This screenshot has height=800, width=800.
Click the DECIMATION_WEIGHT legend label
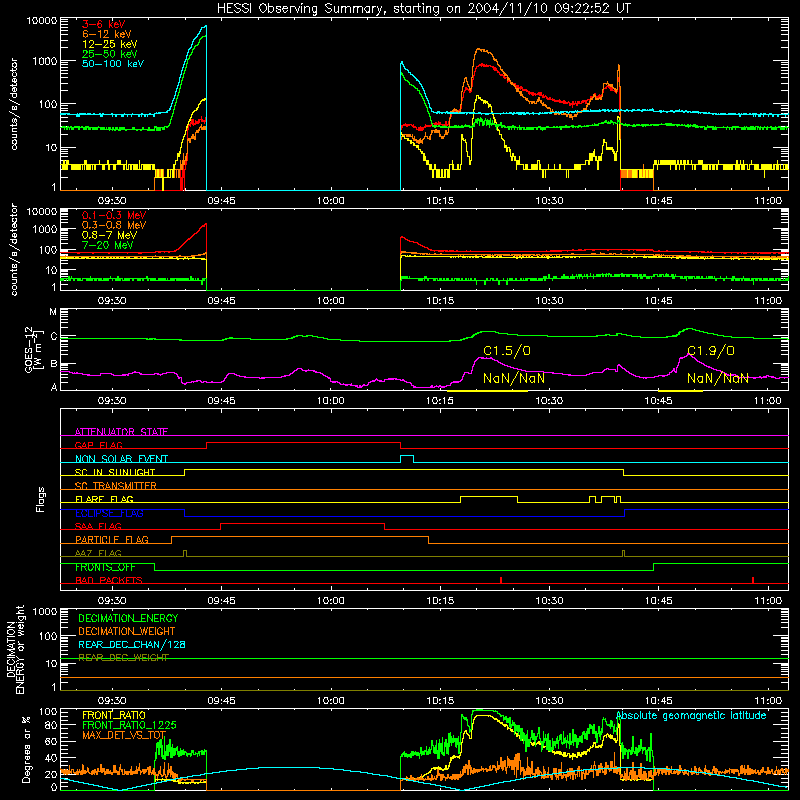127,632
